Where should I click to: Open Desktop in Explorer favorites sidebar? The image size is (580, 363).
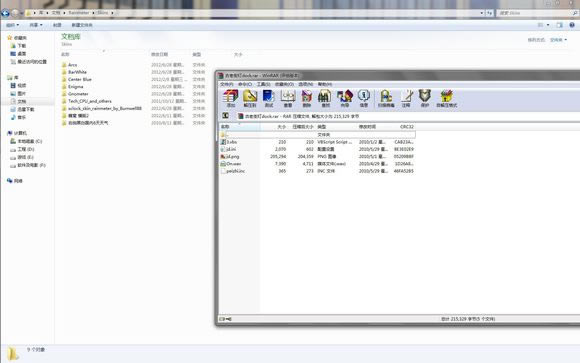[18, 54]
